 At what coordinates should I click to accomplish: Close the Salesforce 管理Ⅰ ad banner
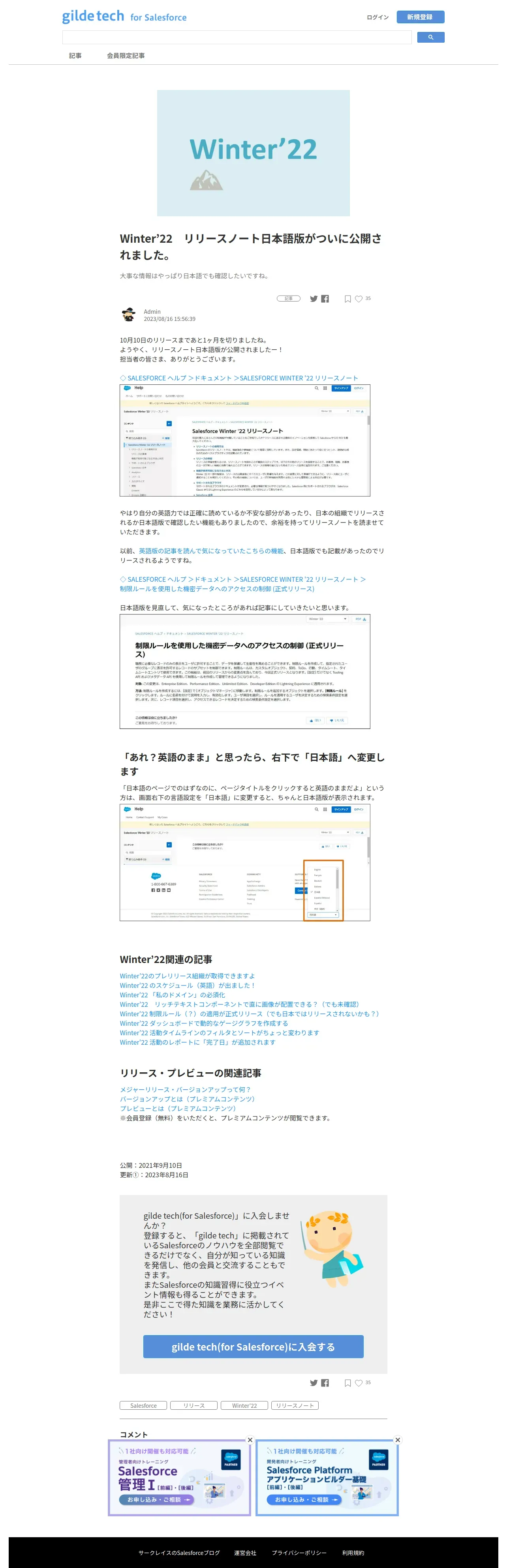coord(250,1440)
